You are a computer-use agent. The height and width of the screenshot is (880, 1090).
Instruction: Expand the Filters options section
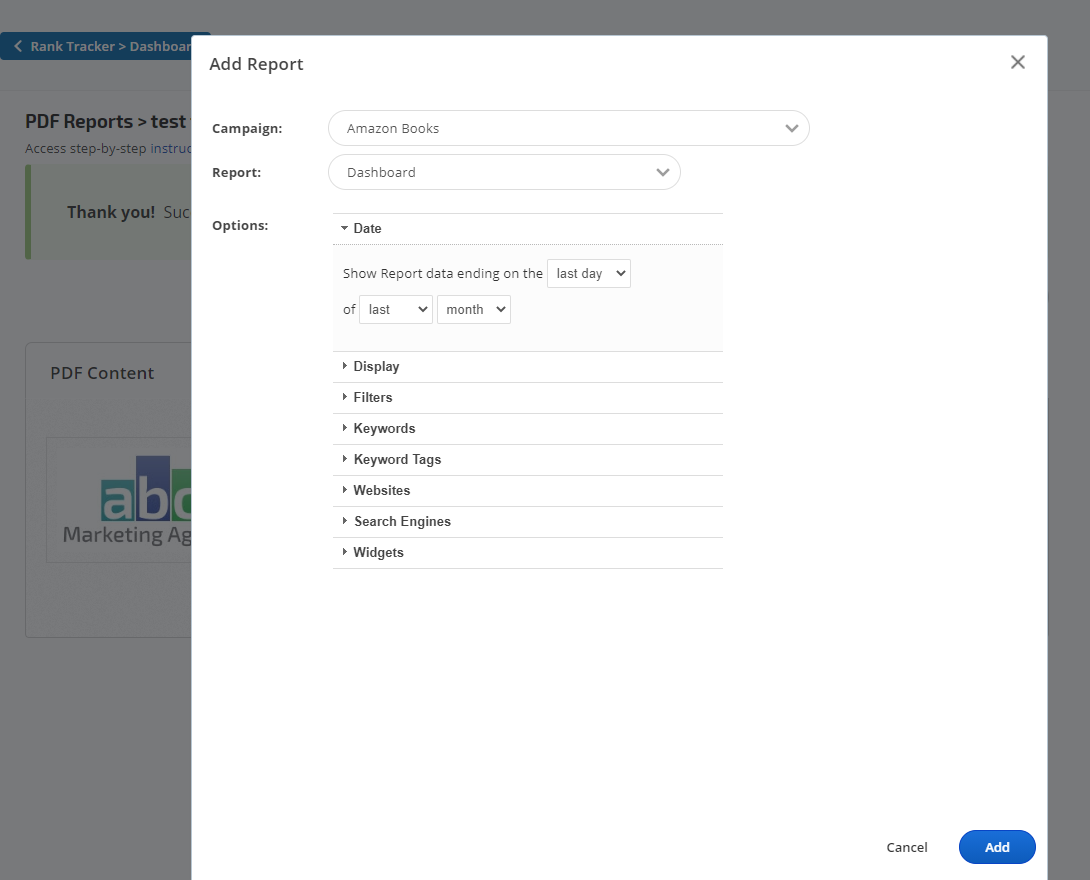(x=372, y=397)
